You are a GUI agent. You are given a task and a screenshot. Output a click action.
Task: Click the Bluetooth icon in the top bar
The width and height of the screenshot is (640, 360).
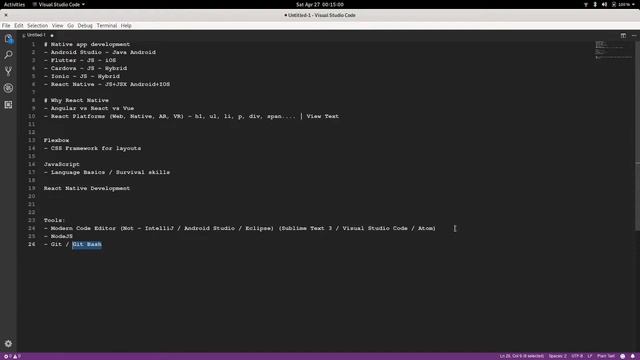pos(595,4)
